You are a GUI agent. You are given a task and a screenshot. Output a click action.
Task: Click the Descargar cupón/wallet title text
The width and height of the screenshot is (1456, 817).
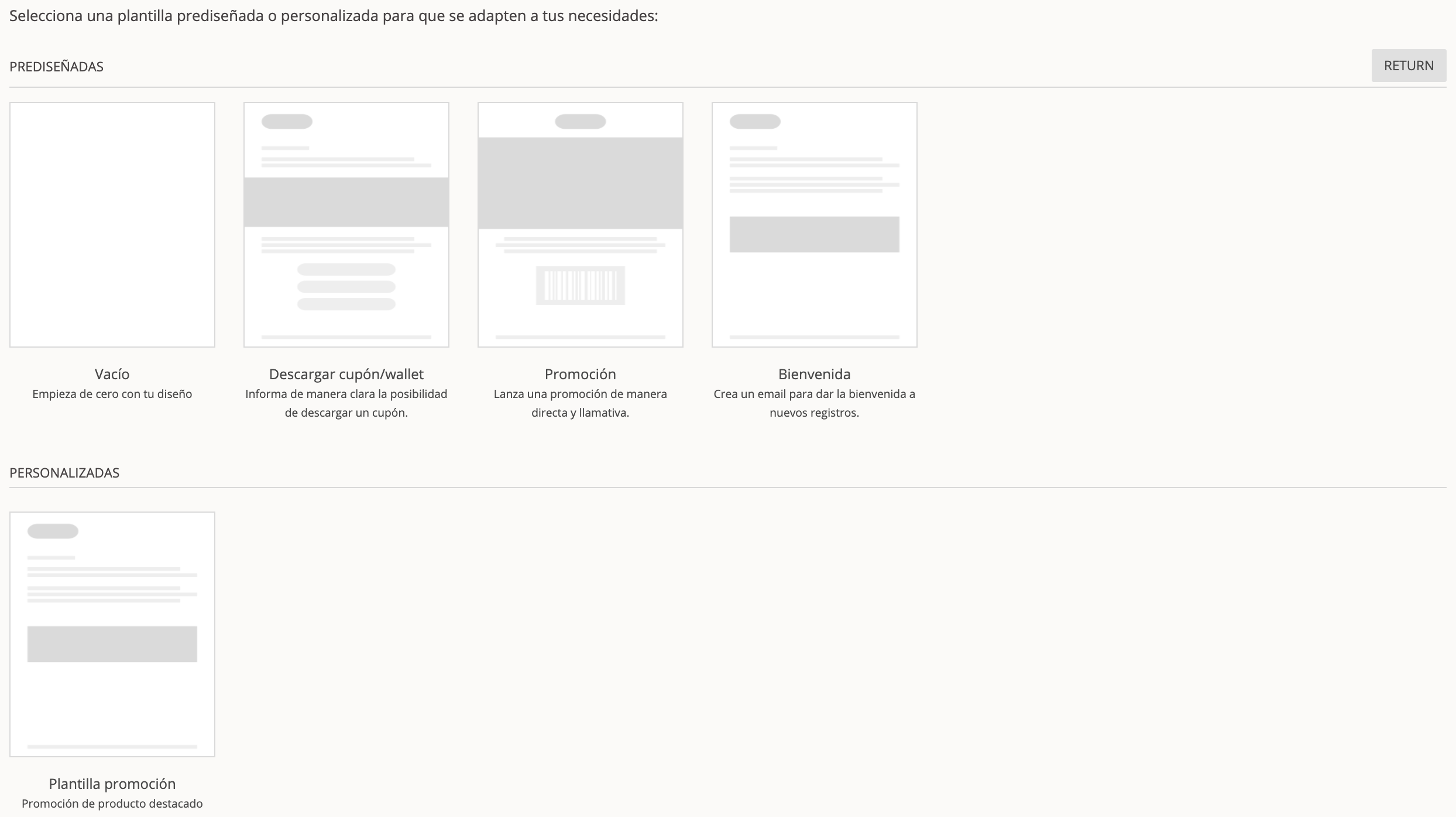point(346,374)
